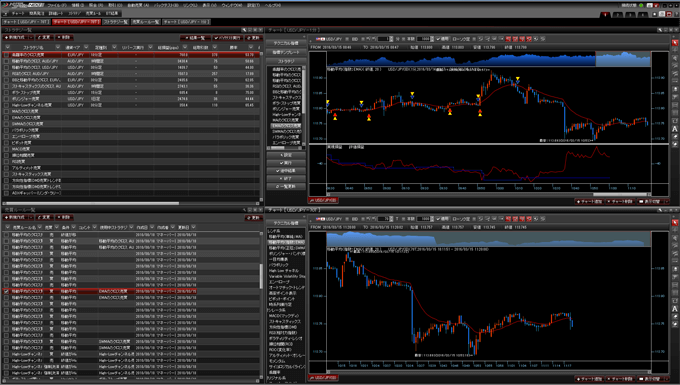
Task: Select the text annotation A tool in lower chart
Action: [675, 309]
